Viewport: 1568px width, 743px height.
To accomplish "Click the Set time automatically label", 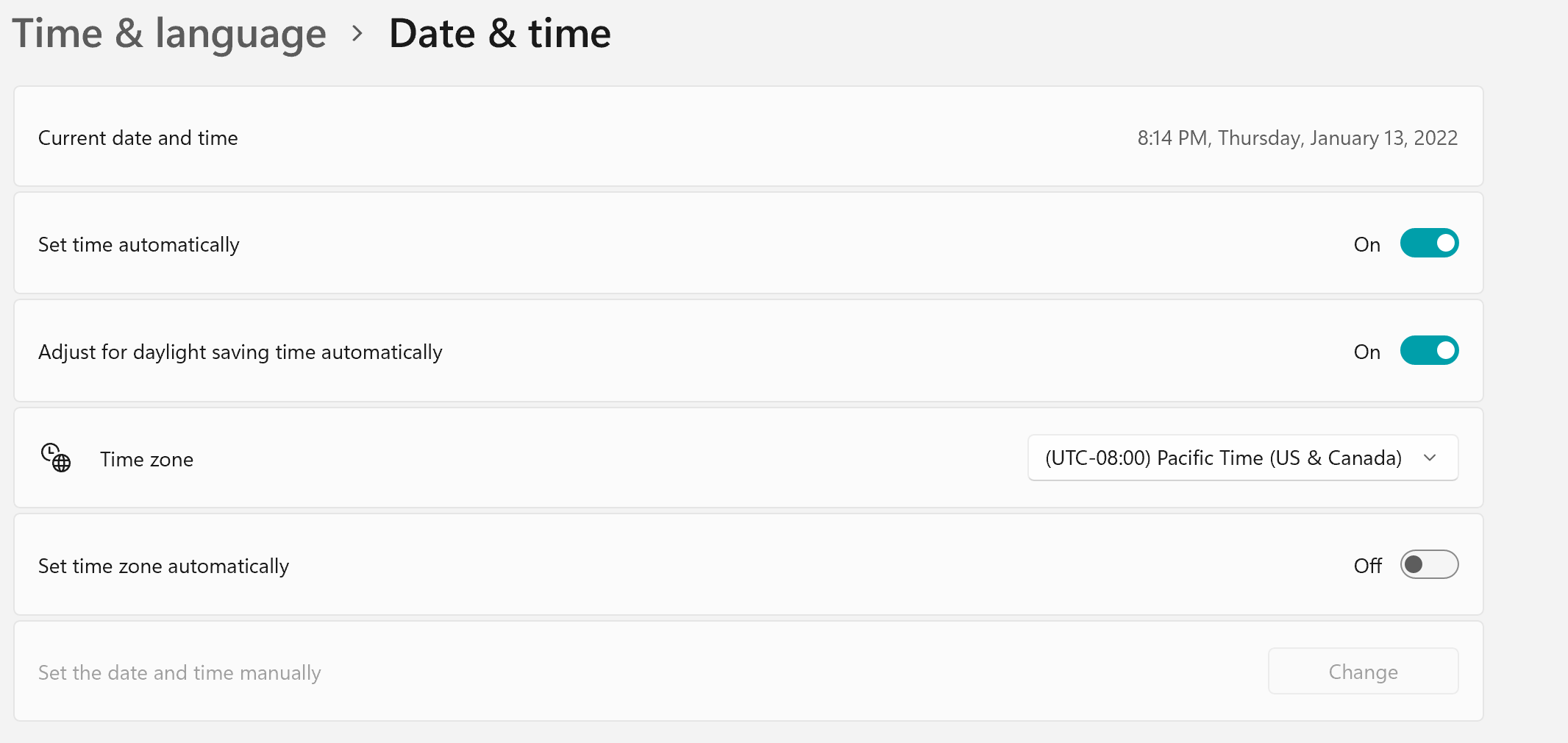I will [x=139, y=244].
